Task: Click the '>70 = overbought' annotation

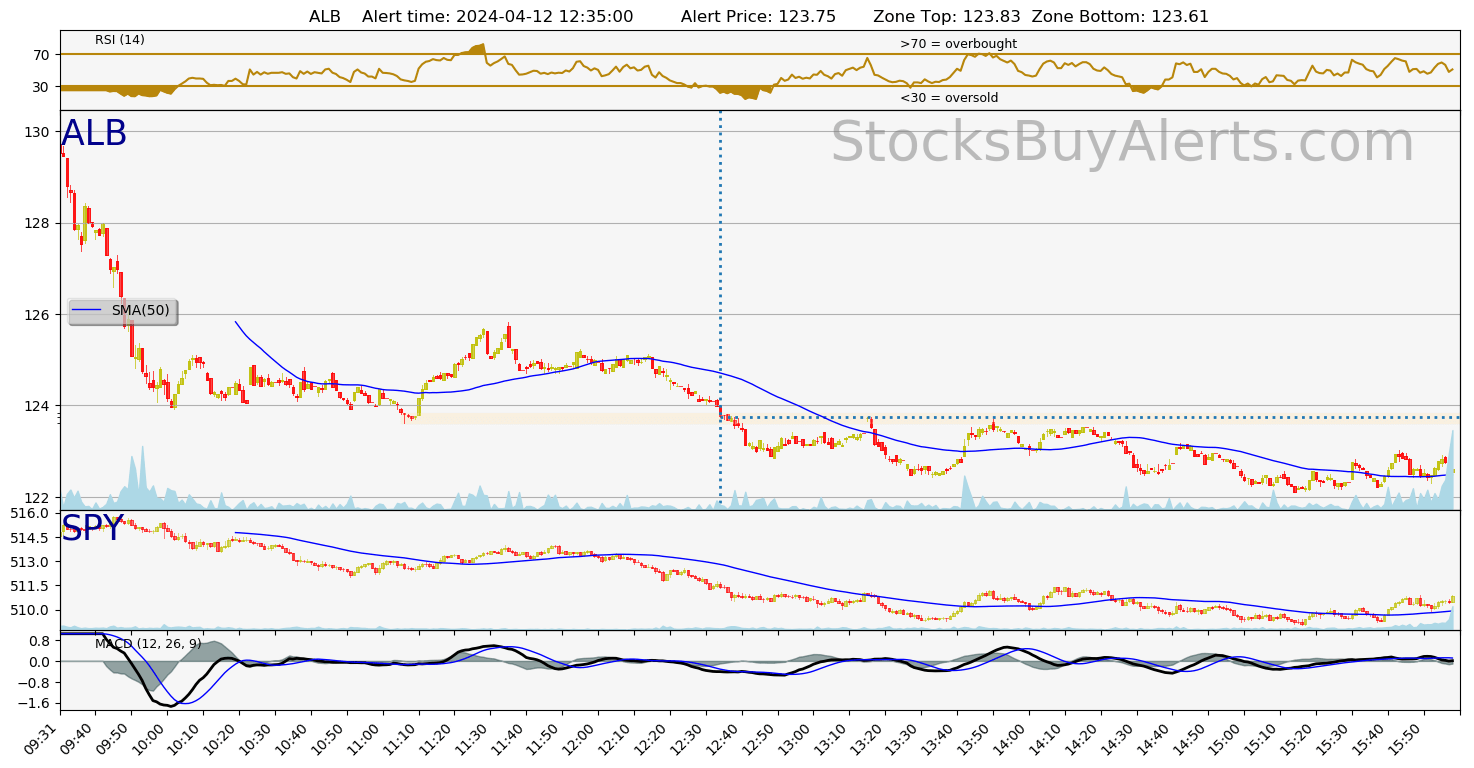Action: coord(958,44)
